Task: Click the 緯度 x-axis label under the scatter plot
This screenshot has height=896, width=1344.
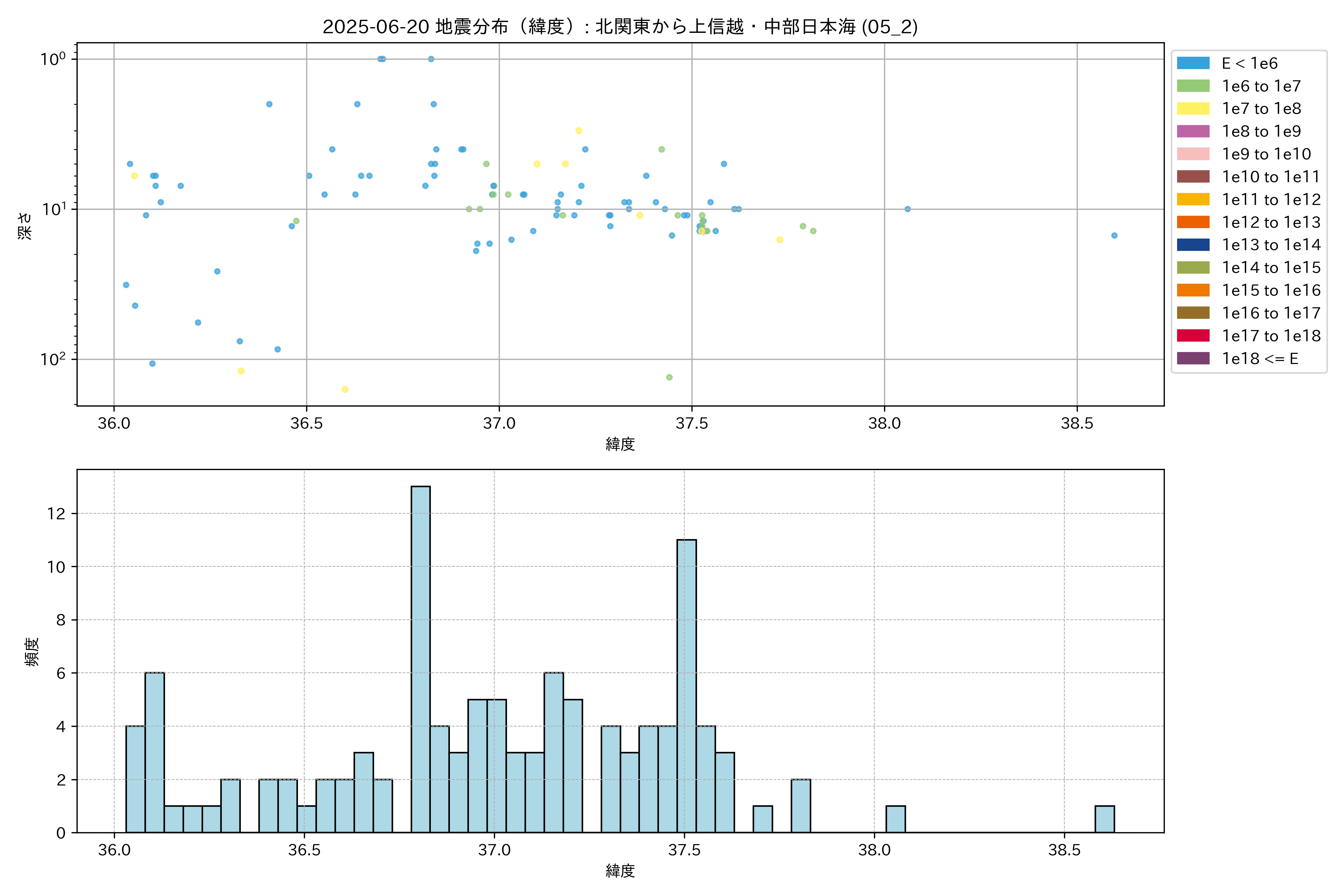Action: [x=620, y=444]
